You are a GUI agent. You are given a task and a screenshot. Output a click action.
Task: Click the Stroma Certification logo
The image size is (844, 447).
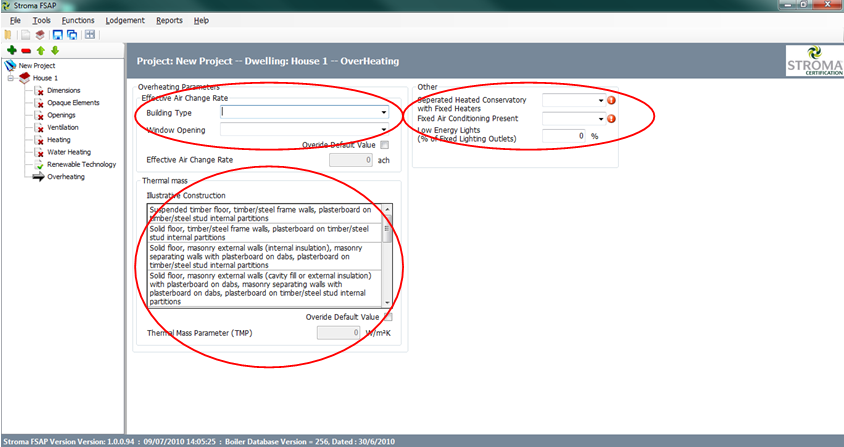[x=815, y=61]
